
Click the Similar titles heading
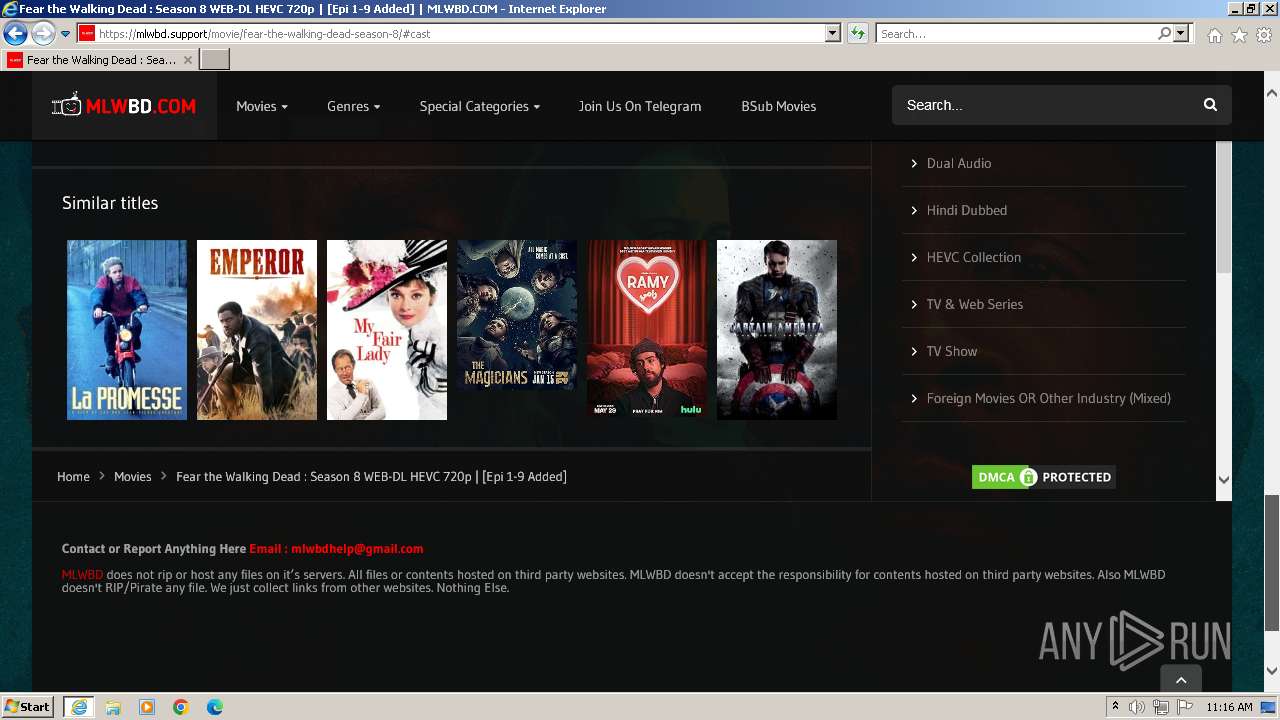(110, 203)
